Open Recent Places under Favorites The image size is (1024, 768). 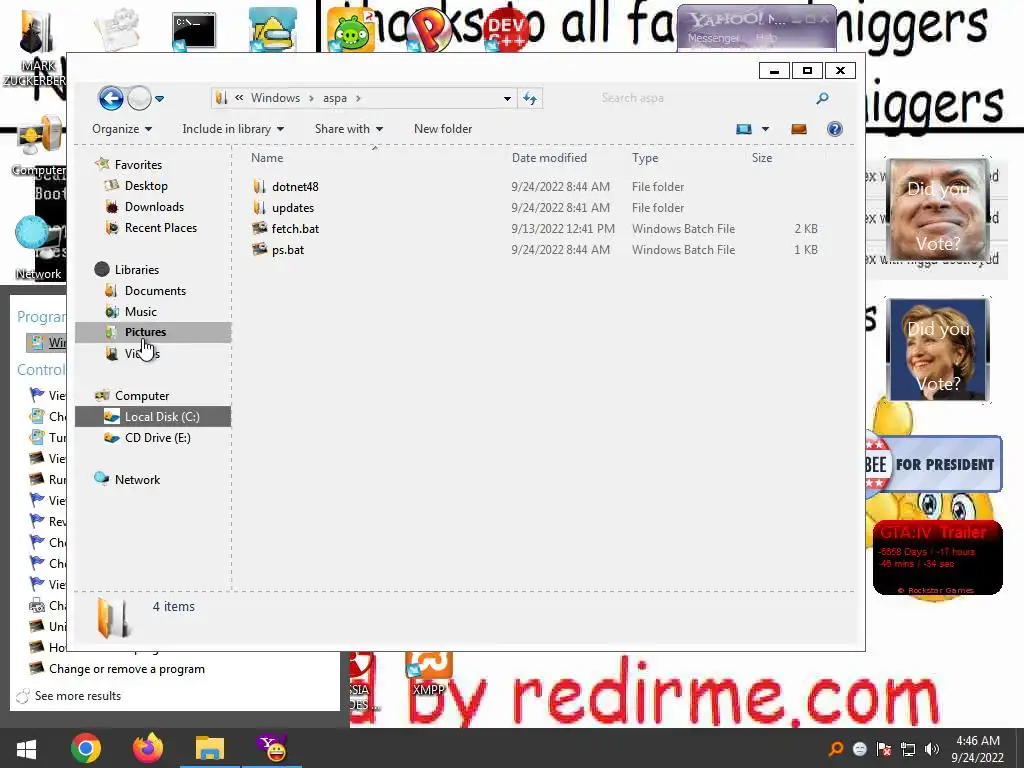[x=161, y=227]
